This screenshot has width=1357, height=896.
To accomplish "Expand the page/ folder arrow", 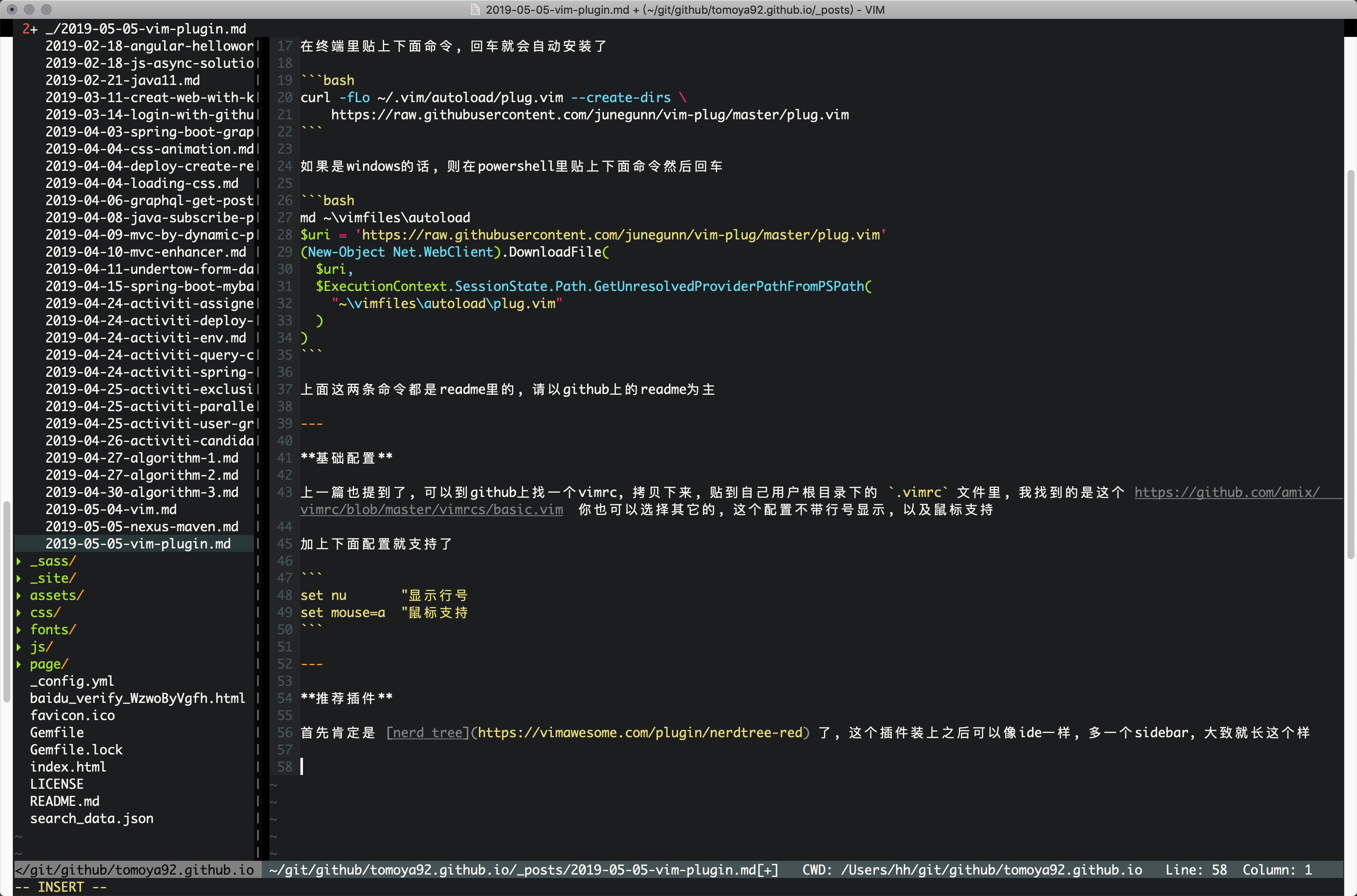I will click(19, 664).
